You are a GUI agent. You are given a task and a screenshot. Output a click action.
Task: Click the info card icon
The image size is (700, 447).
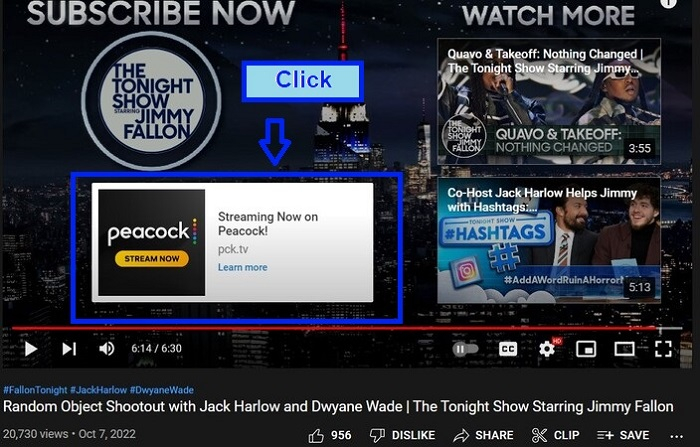668,3
